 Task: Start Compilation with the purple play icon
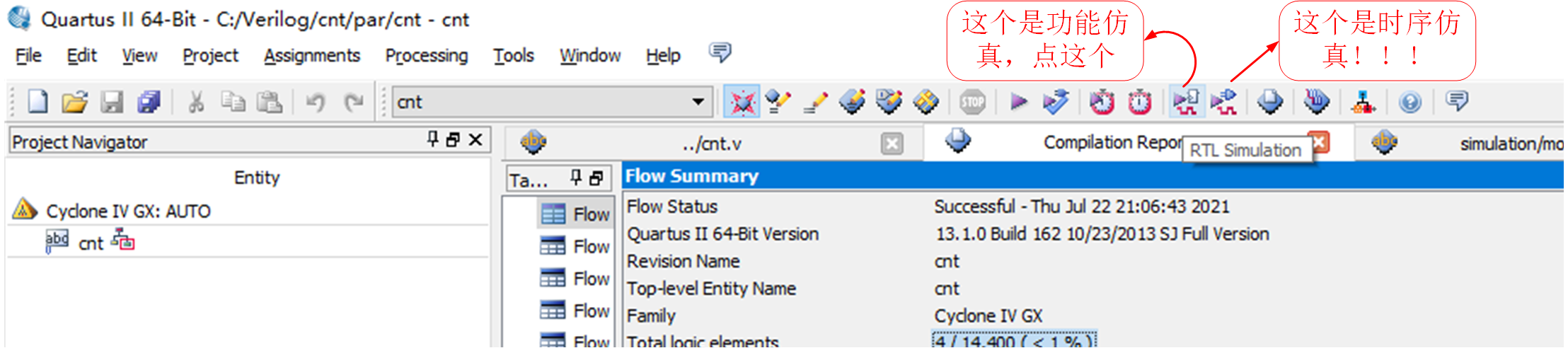click(1019, 102)
